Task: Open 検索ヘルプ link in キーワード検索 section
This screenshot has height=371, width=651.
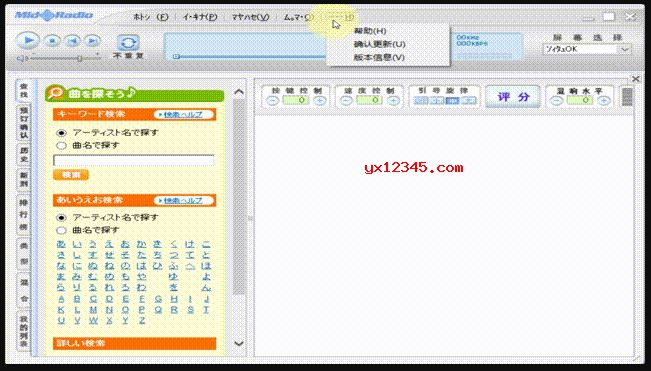Action: (x=183, y=114)
